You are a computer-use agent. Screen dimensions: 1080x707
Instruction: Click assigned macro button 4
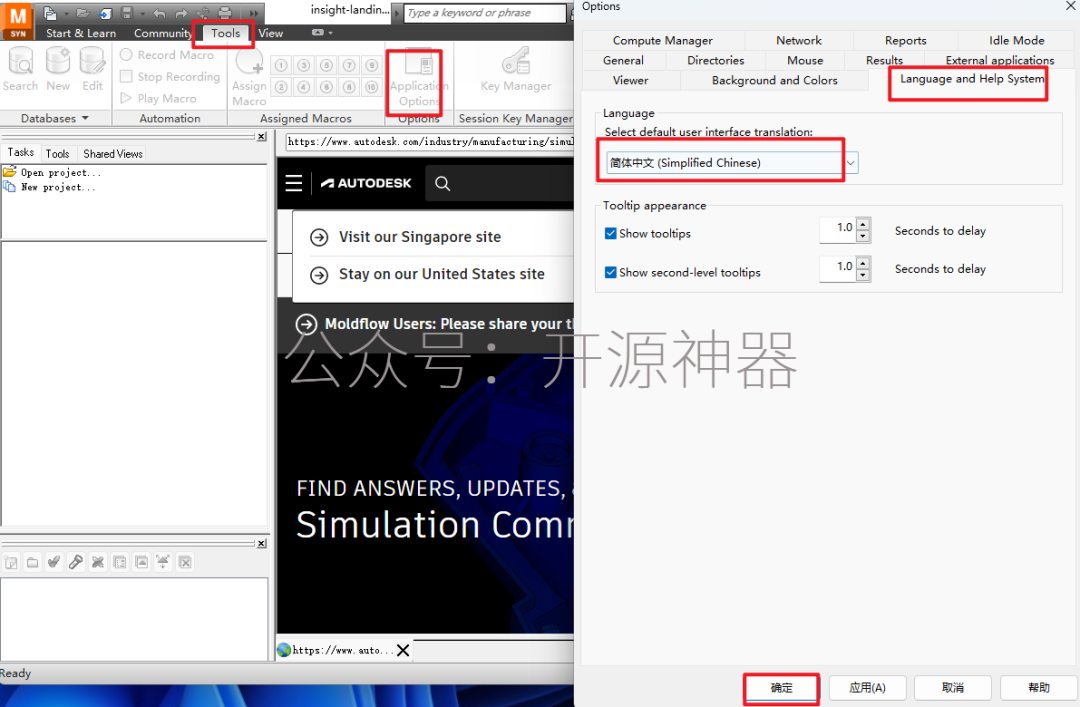tap(304, 87)
